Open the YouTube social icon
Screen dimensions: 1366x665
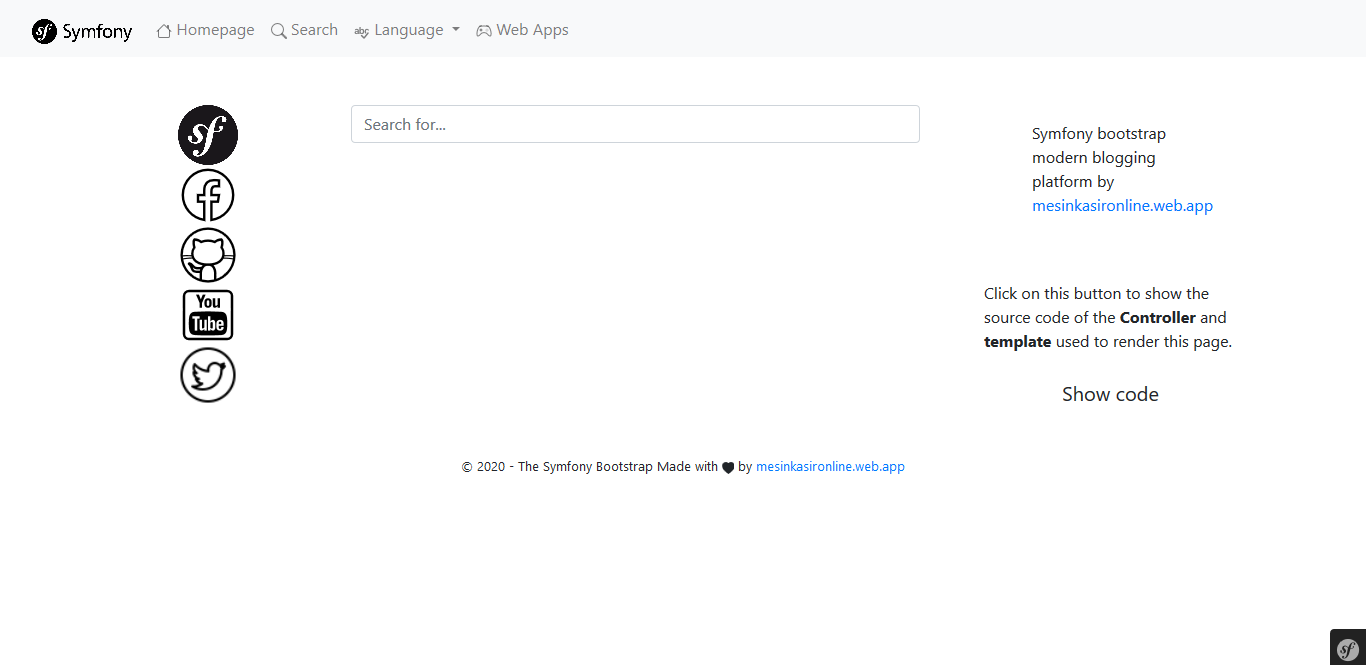(208, 315)
